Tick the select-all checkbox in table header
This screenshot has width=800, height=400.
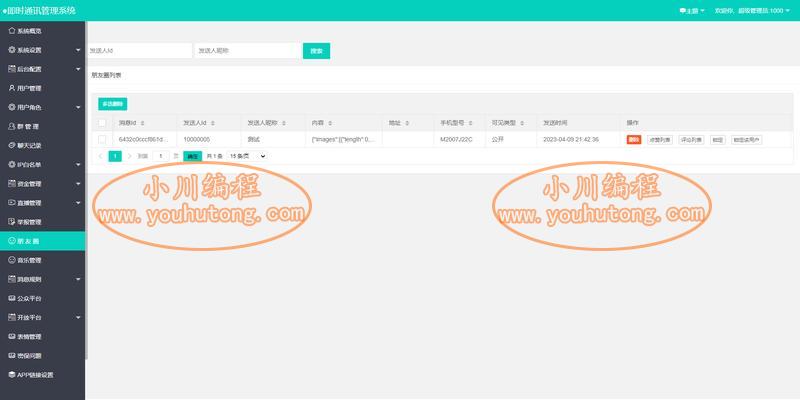tap(102, 123)
